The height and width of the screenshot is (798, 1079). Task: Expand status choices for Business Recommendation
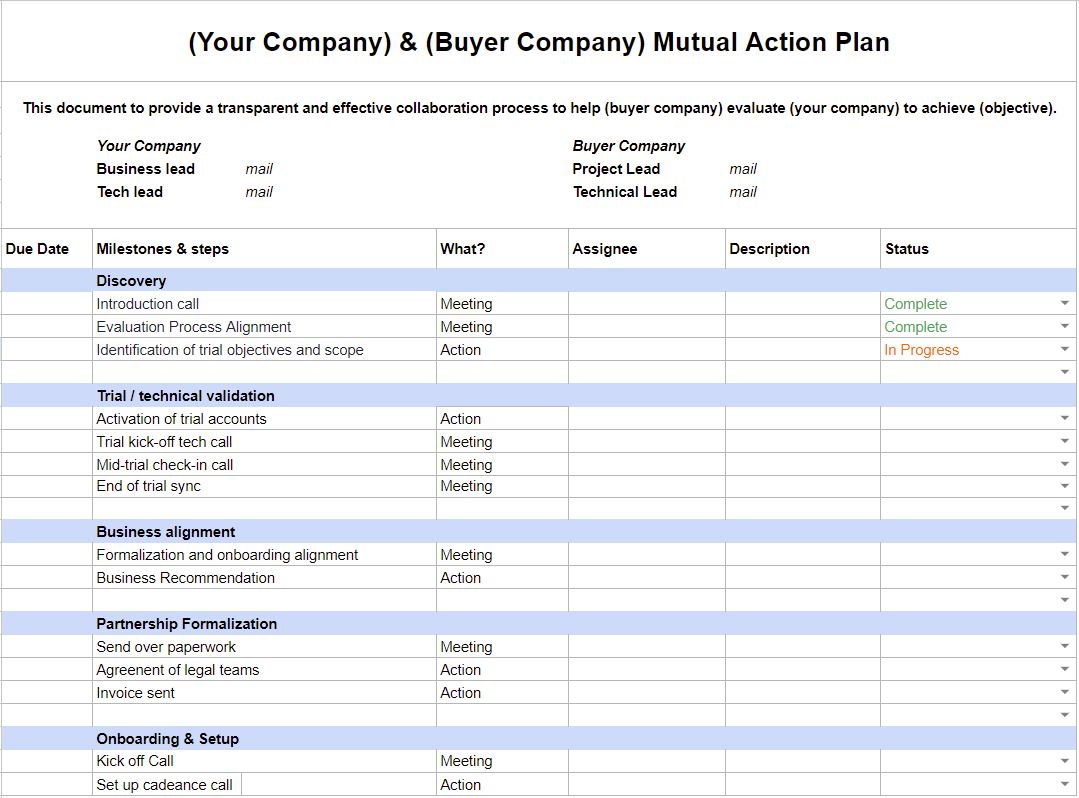click(1064, 576)
